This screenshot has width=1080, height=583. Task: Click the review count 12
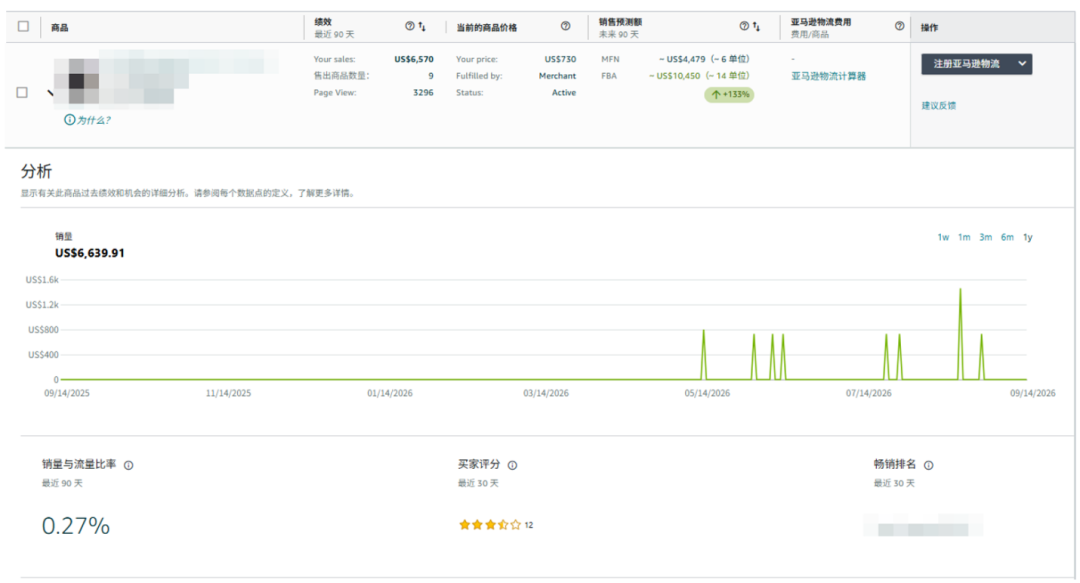click(x=529, y=525)
